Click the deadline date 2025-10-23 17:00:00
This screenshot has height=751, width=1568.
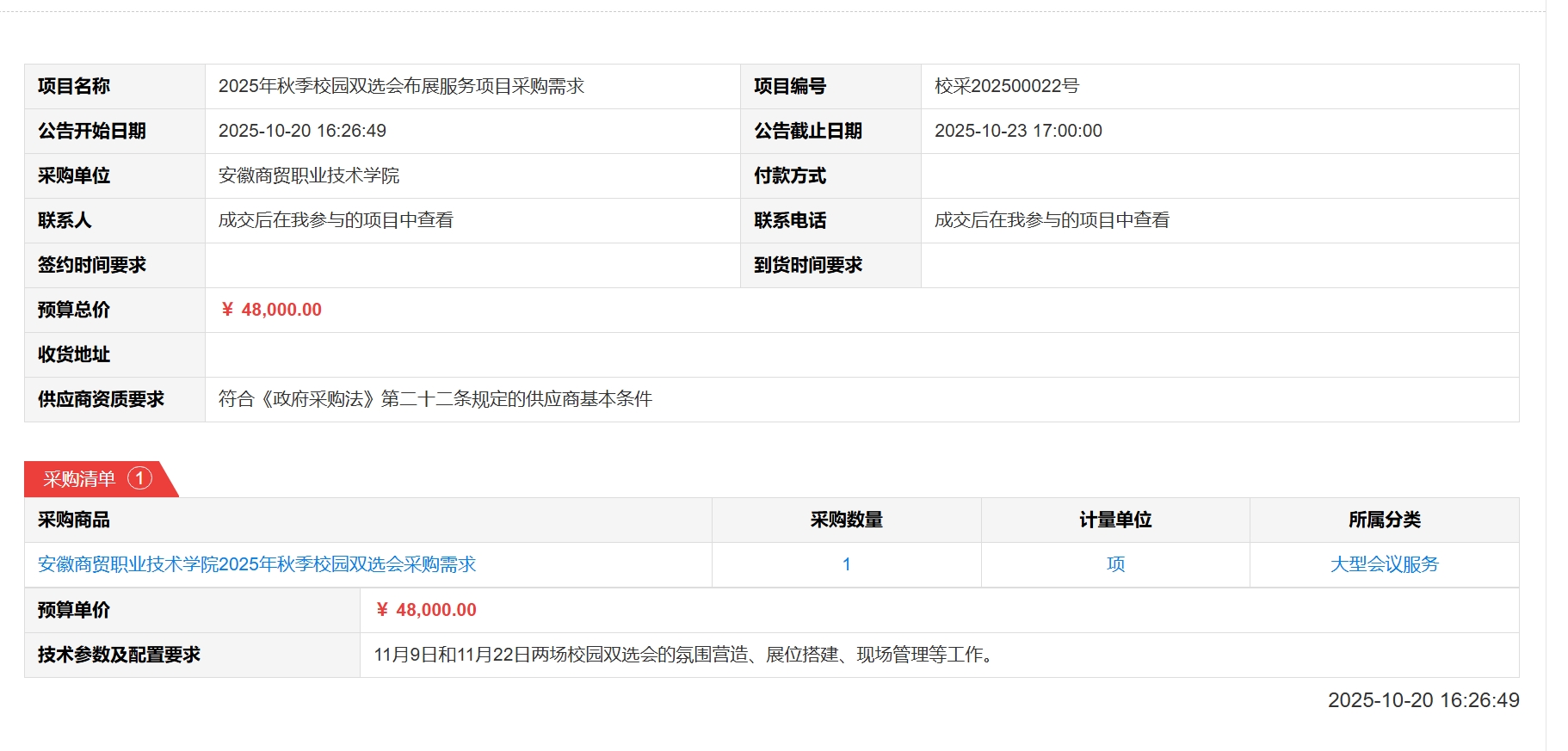tap(1018, 131)
